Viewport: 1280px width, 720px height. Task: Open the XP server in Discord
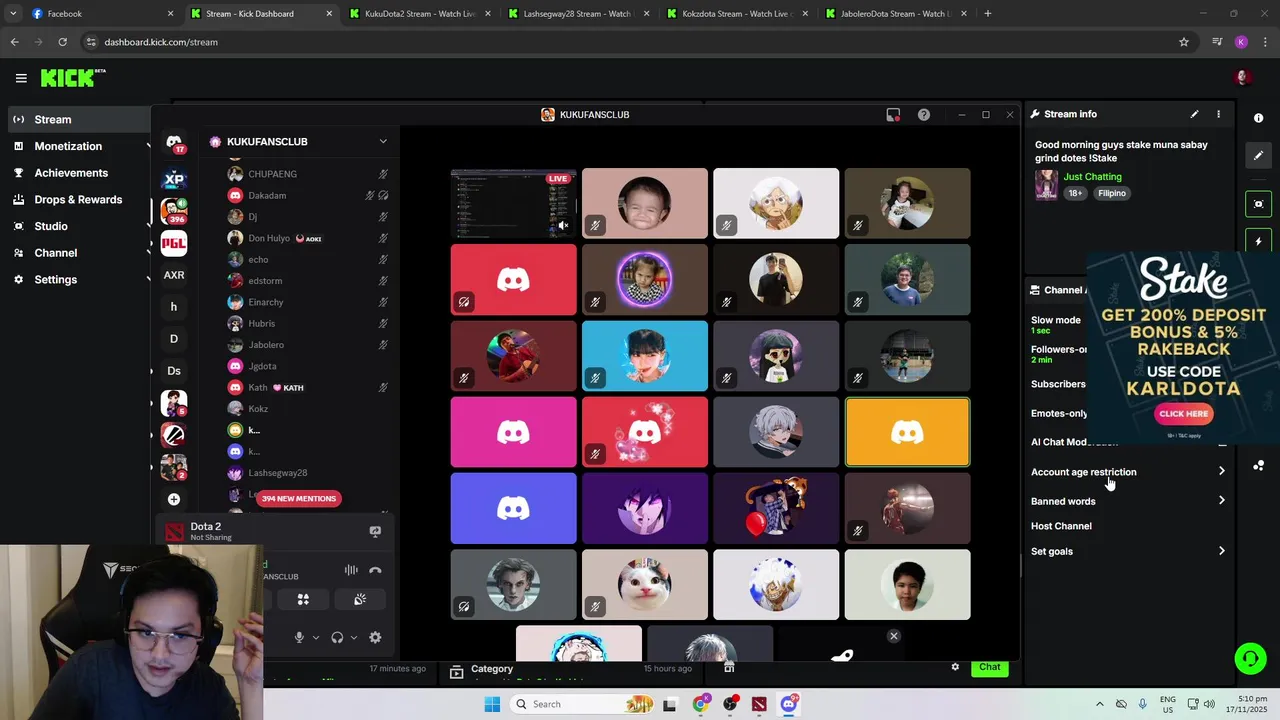174,180
